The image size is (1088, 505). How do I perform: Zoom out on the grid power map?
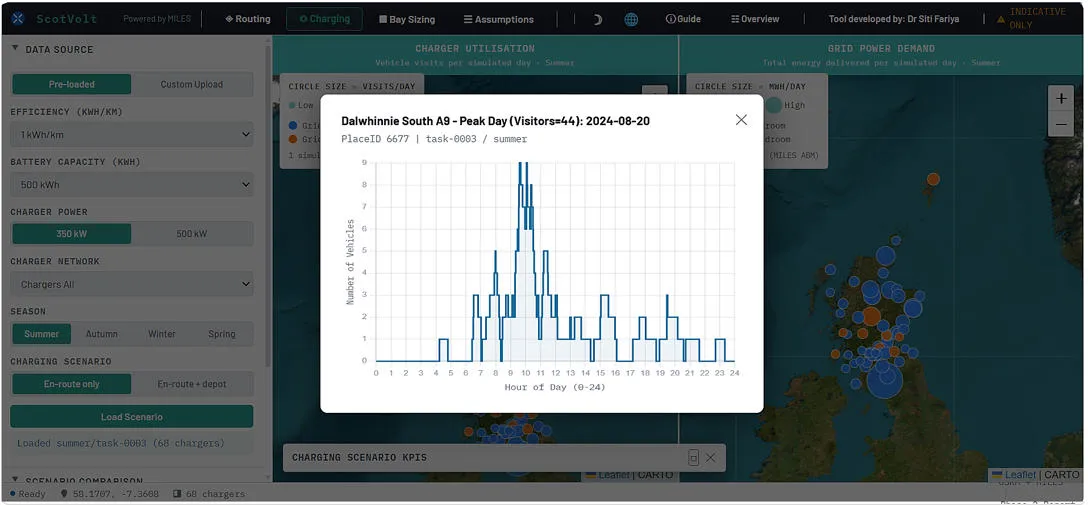(1061, 124)
